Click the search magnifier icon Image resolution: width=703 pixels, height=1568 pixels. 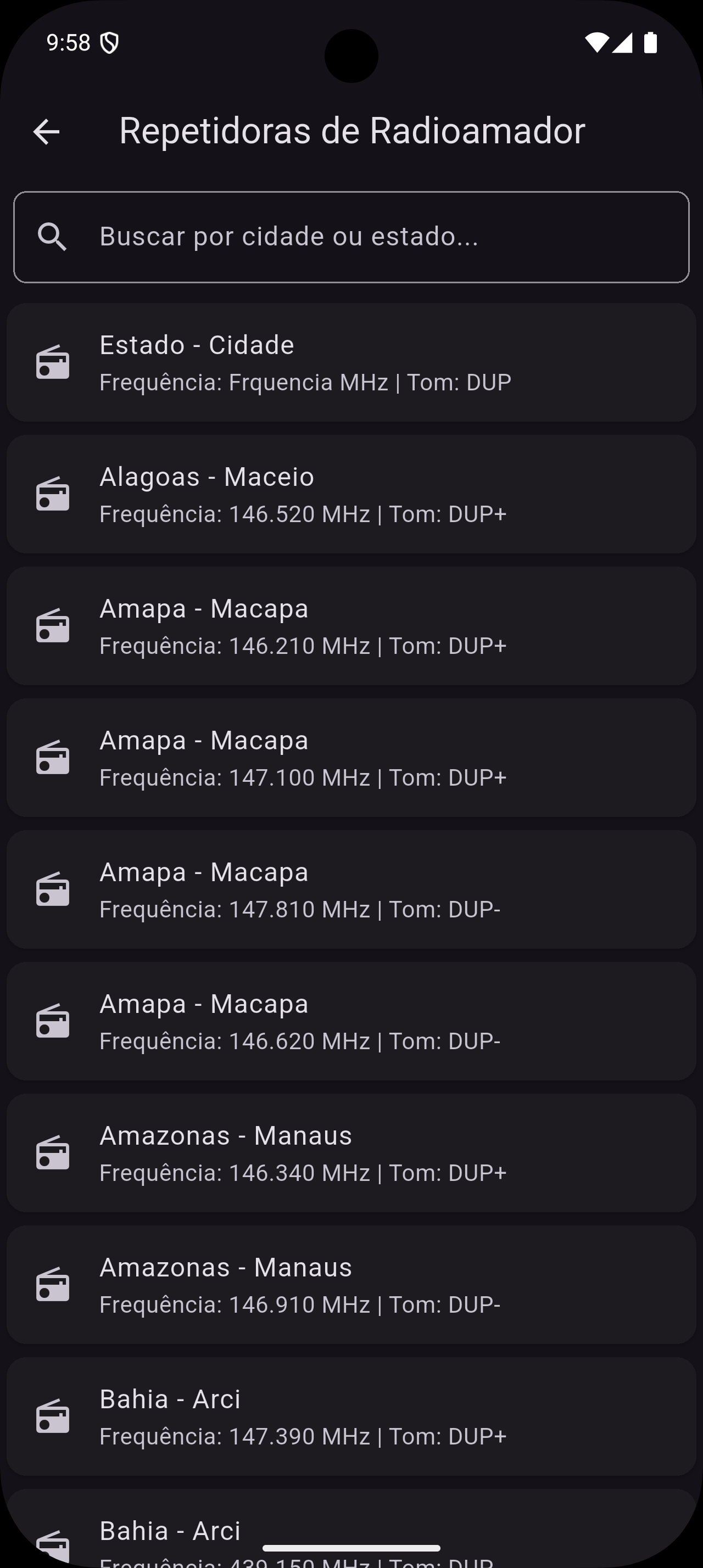52,237
